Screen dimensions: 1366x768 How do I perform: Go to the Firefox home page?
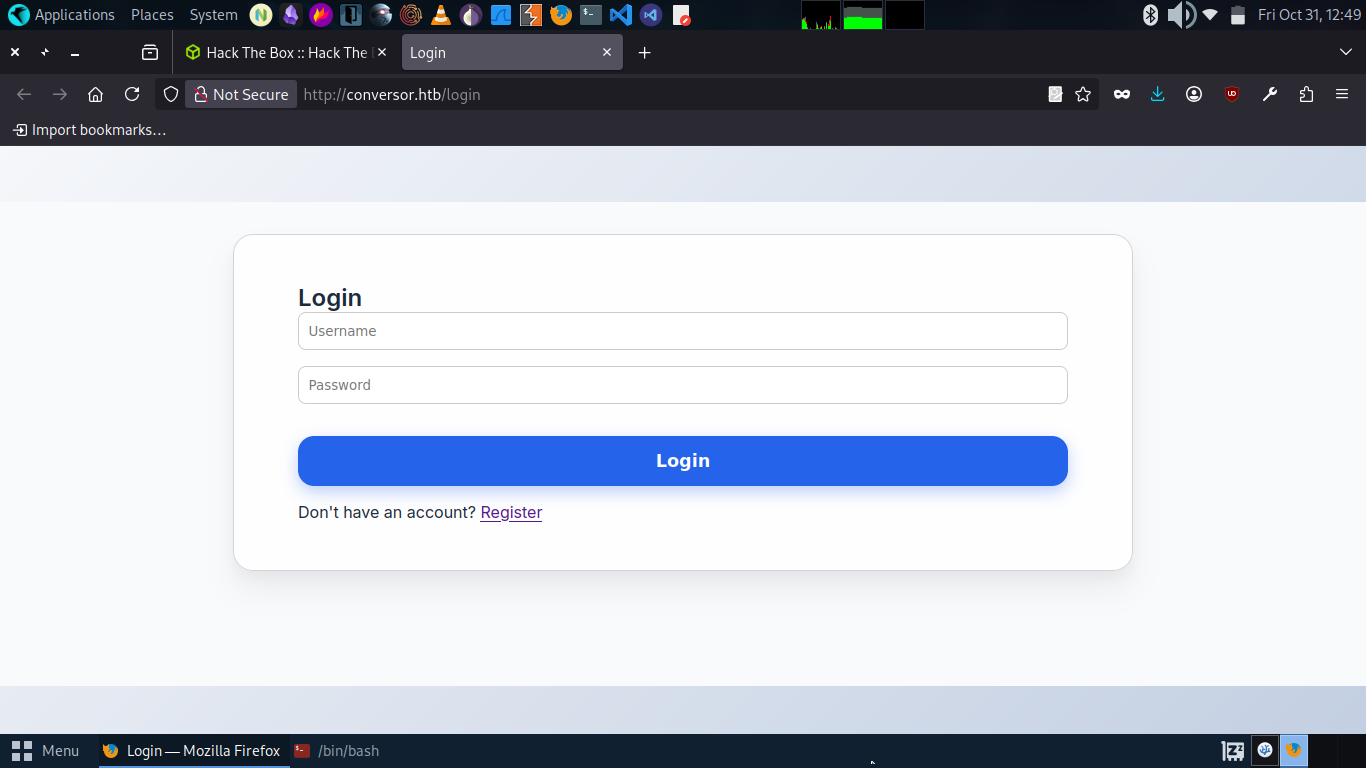click(x=96, y=94)
